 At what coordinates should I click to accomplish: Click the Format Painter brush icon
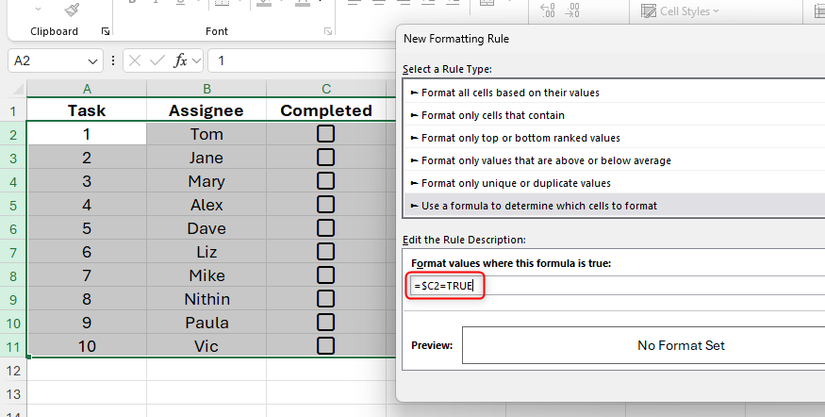coord(72,9)
